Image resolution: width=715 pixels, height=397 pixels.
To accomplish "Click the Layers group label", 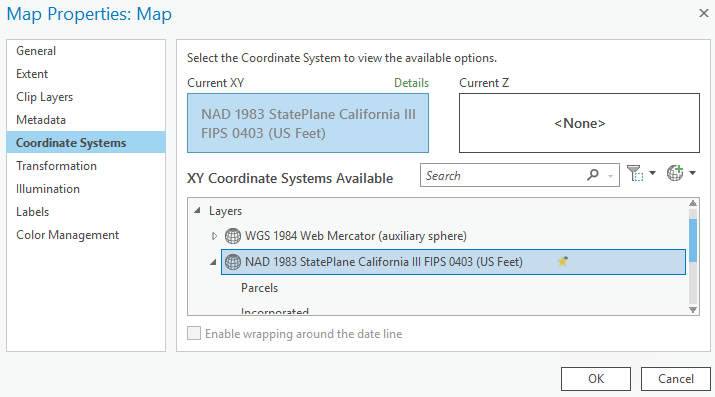I will point(225,211).
